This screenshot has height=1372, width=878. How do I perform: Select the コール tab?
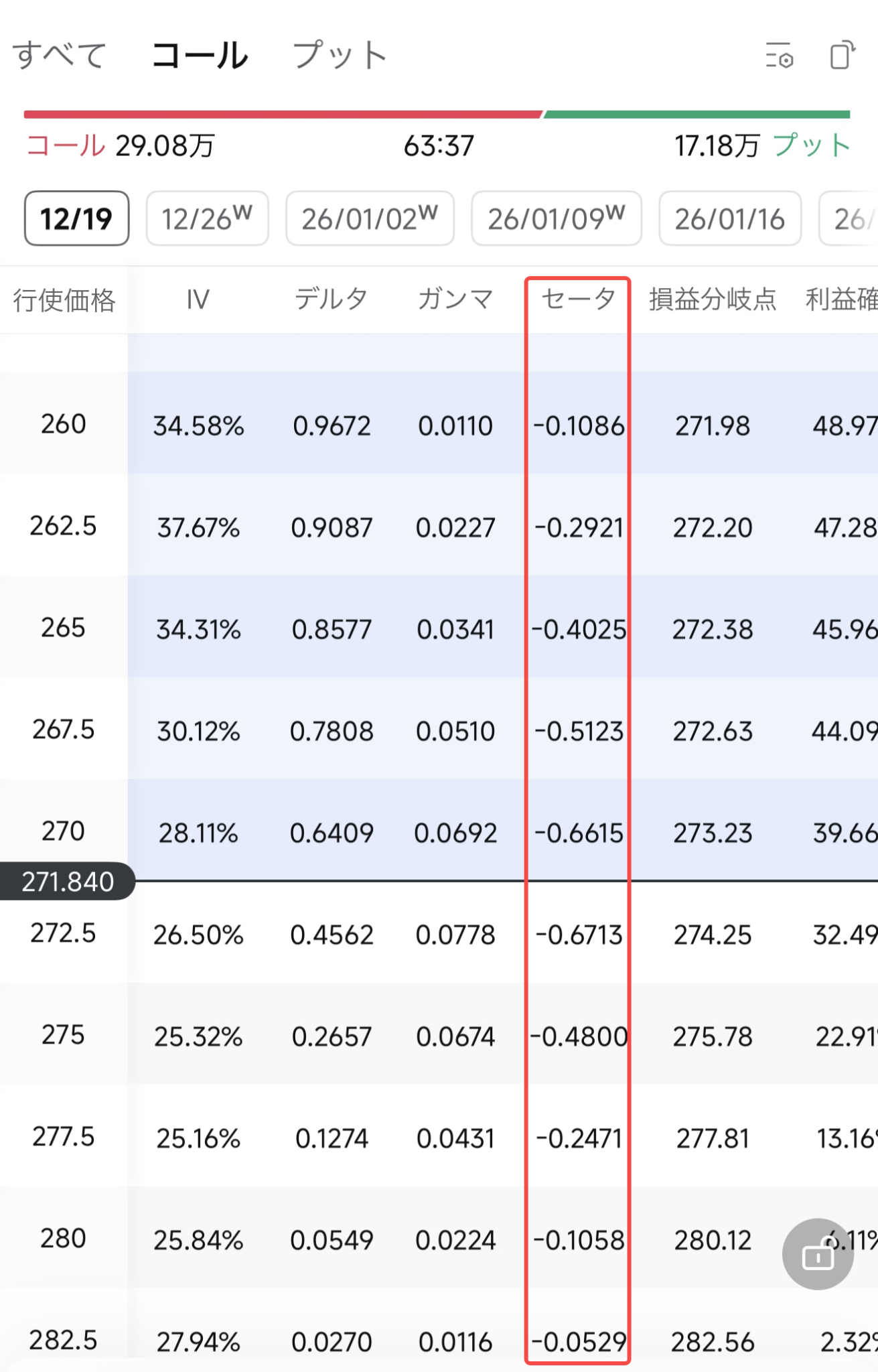coord(200,55)
